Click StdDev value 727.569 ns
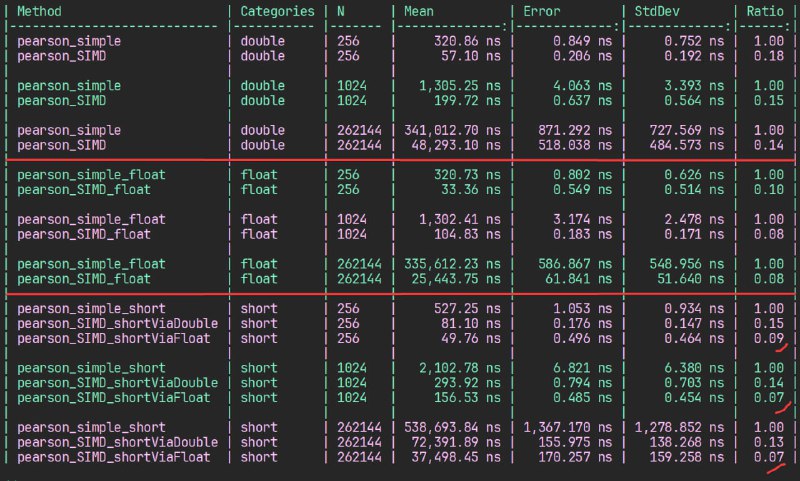The image size is (800, 481). pyautogui.click(x=687, y=131)
